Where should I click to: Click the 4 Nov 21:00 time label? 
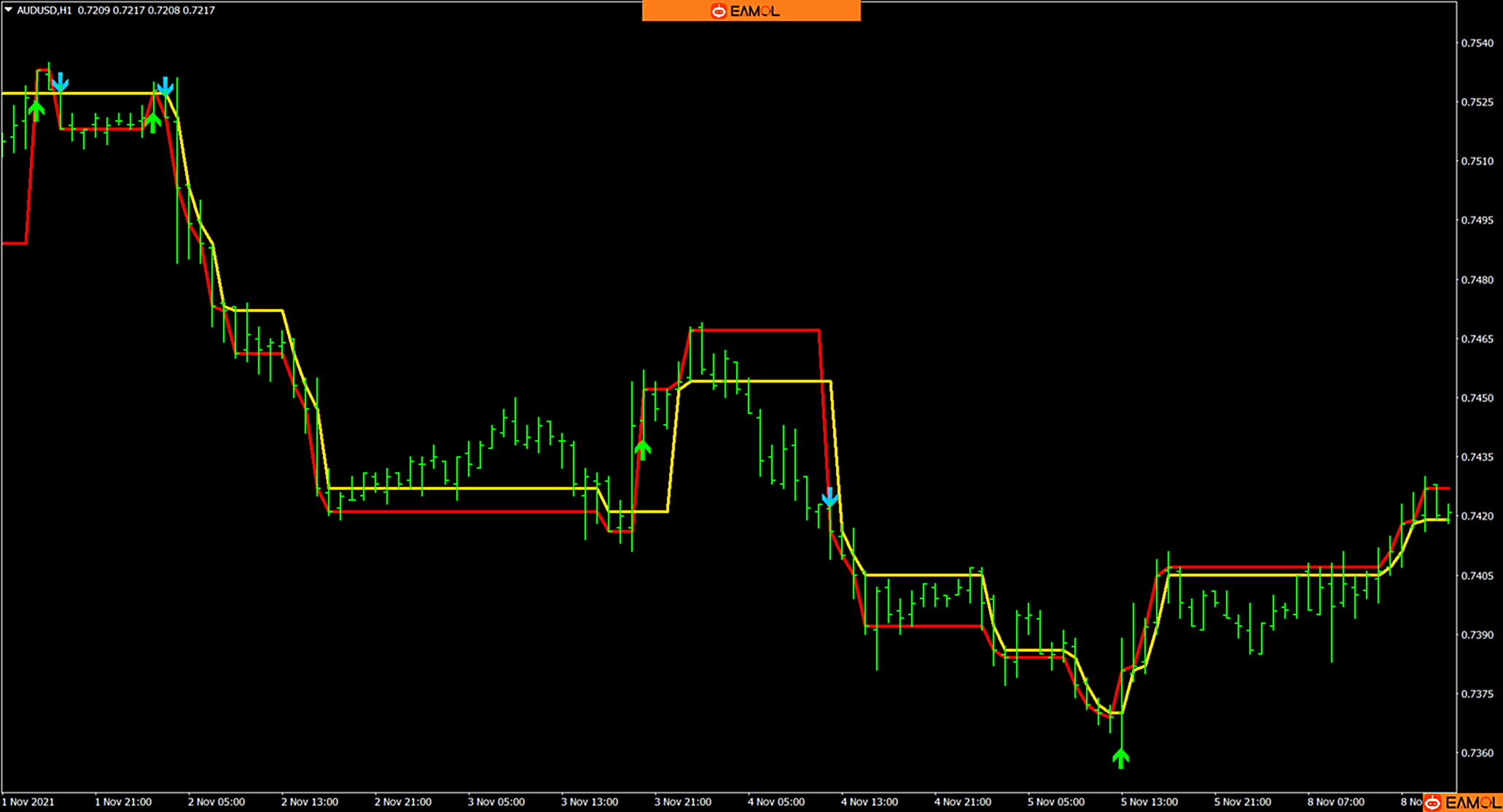[963, 802]
